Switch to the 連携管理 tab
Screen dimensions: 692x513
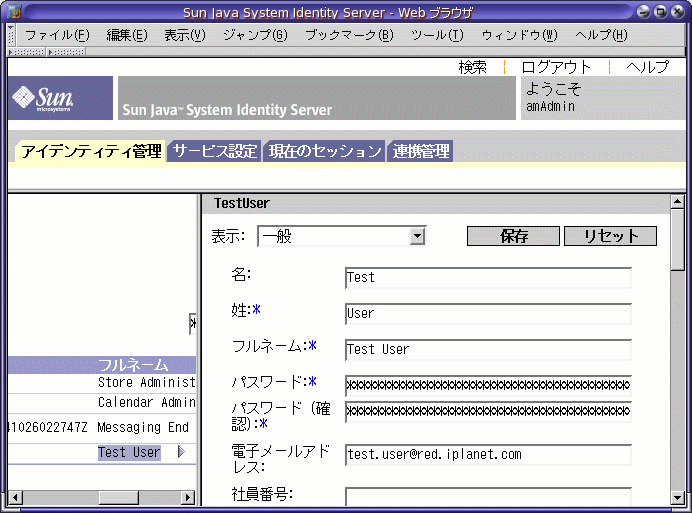click(421, 151)
